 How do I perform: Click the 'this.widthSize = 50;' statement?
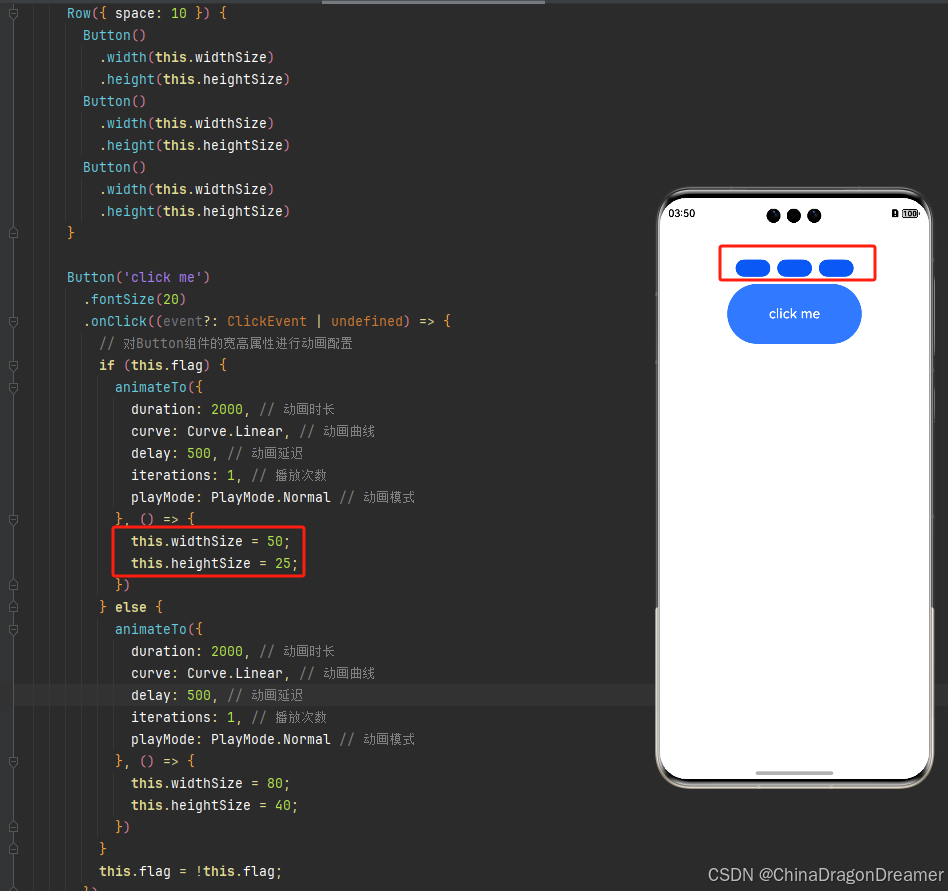[210, 541]
